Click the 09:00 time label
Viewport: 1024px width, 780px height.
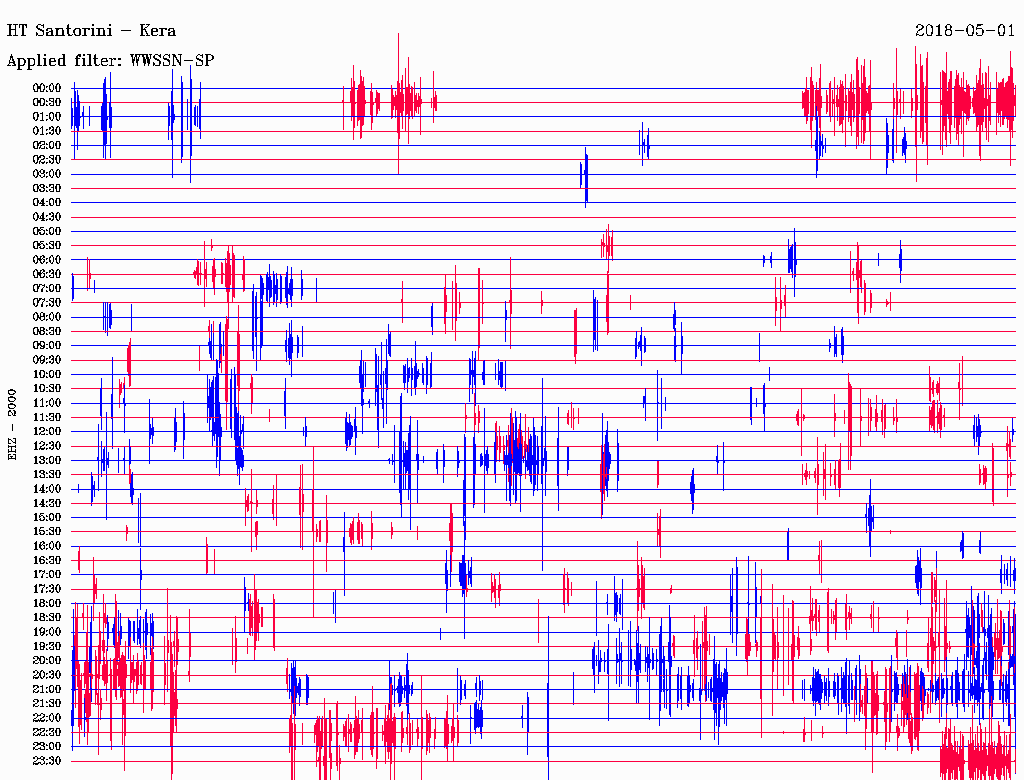(48, 346)
